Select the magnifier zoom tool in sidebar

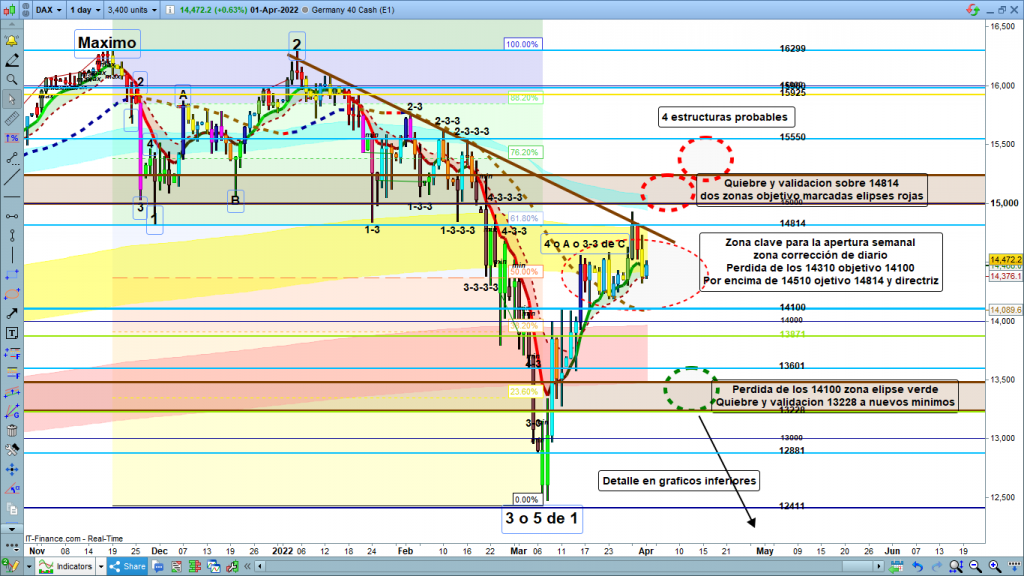(x=11, y=79)
